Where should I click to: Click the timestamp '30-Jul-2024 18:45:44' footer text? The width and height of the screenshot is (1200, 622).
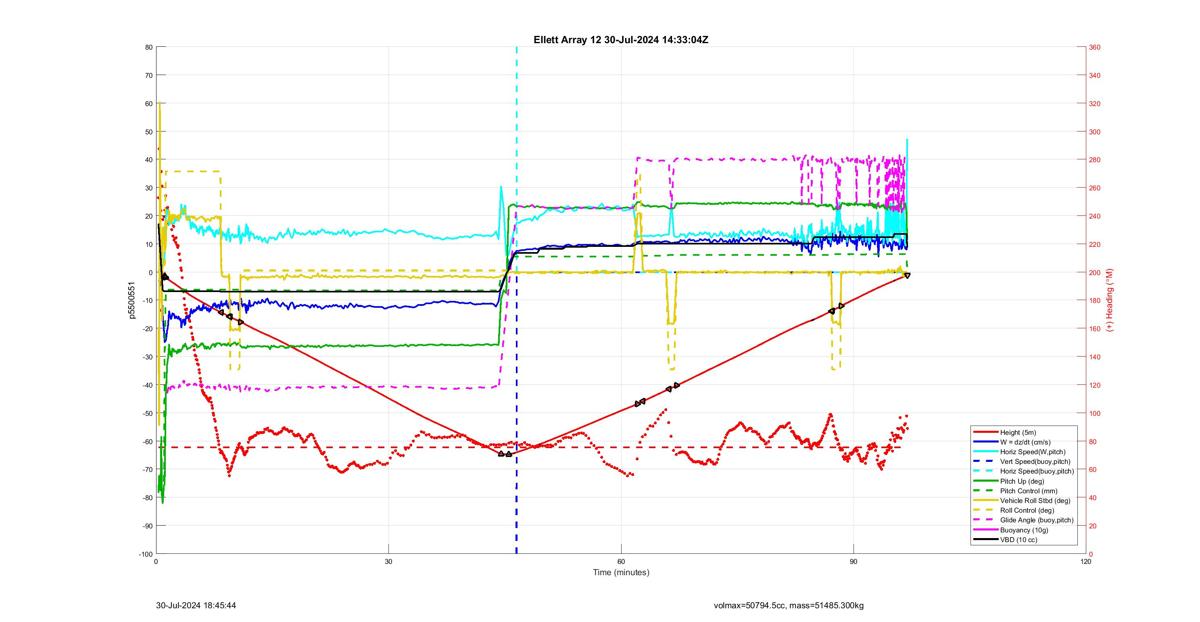(196, 605)
